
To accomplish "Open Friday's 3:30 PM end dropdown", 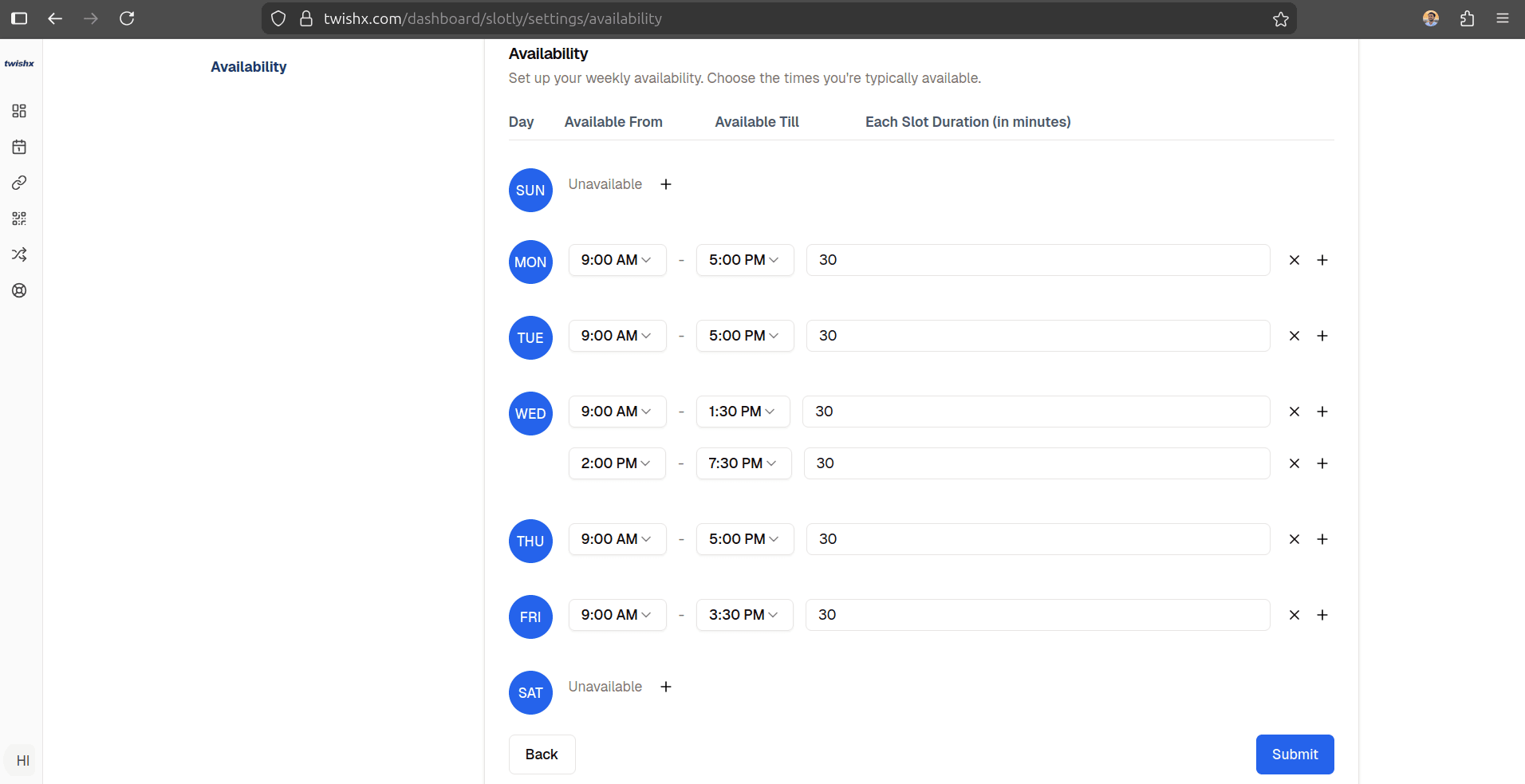I will [x=745, y=615].
